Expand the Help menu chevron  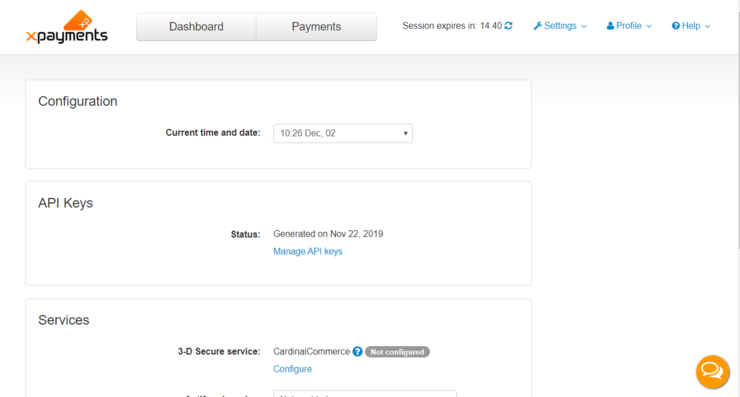[x=707, y=26]
